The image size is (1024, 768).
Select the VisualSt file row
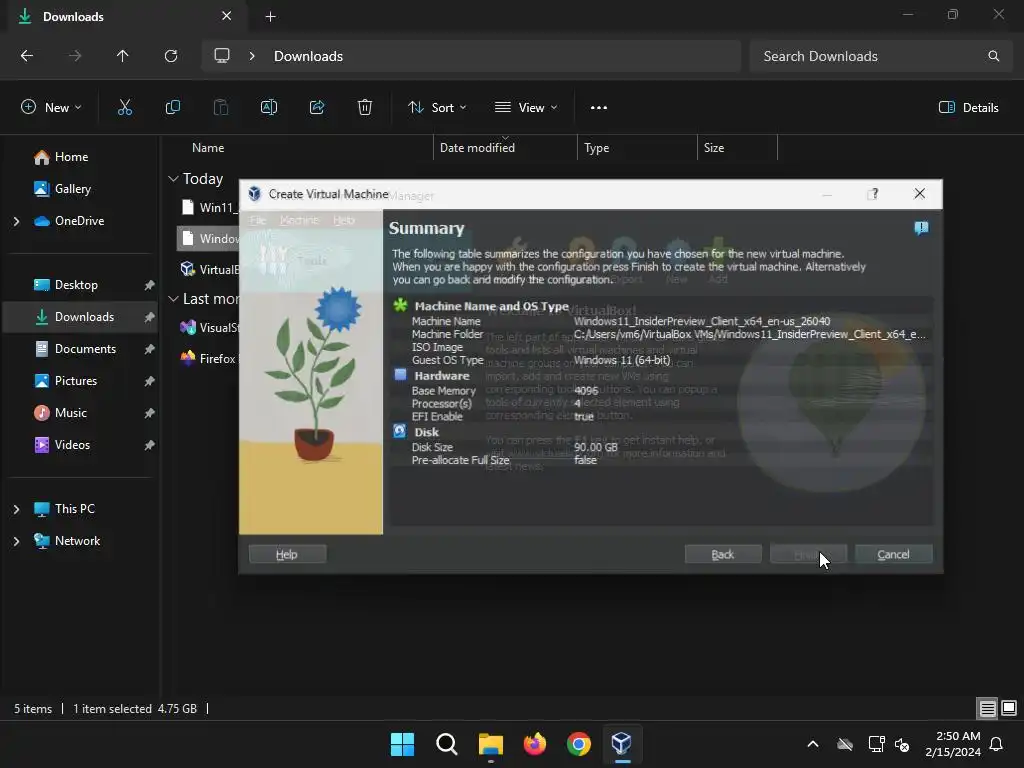(x=209, y=328)
